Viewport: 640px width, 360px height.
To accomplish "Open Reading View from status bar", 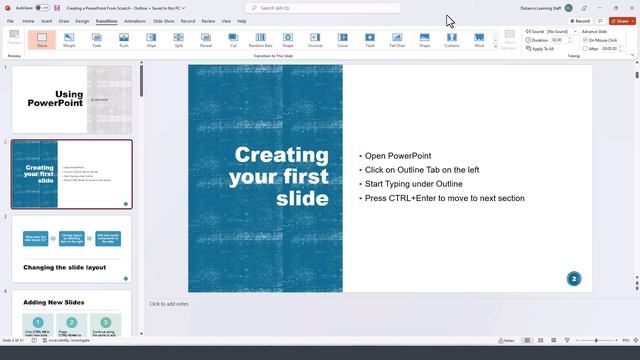I will pyautogui.click(x=554, y=340).
